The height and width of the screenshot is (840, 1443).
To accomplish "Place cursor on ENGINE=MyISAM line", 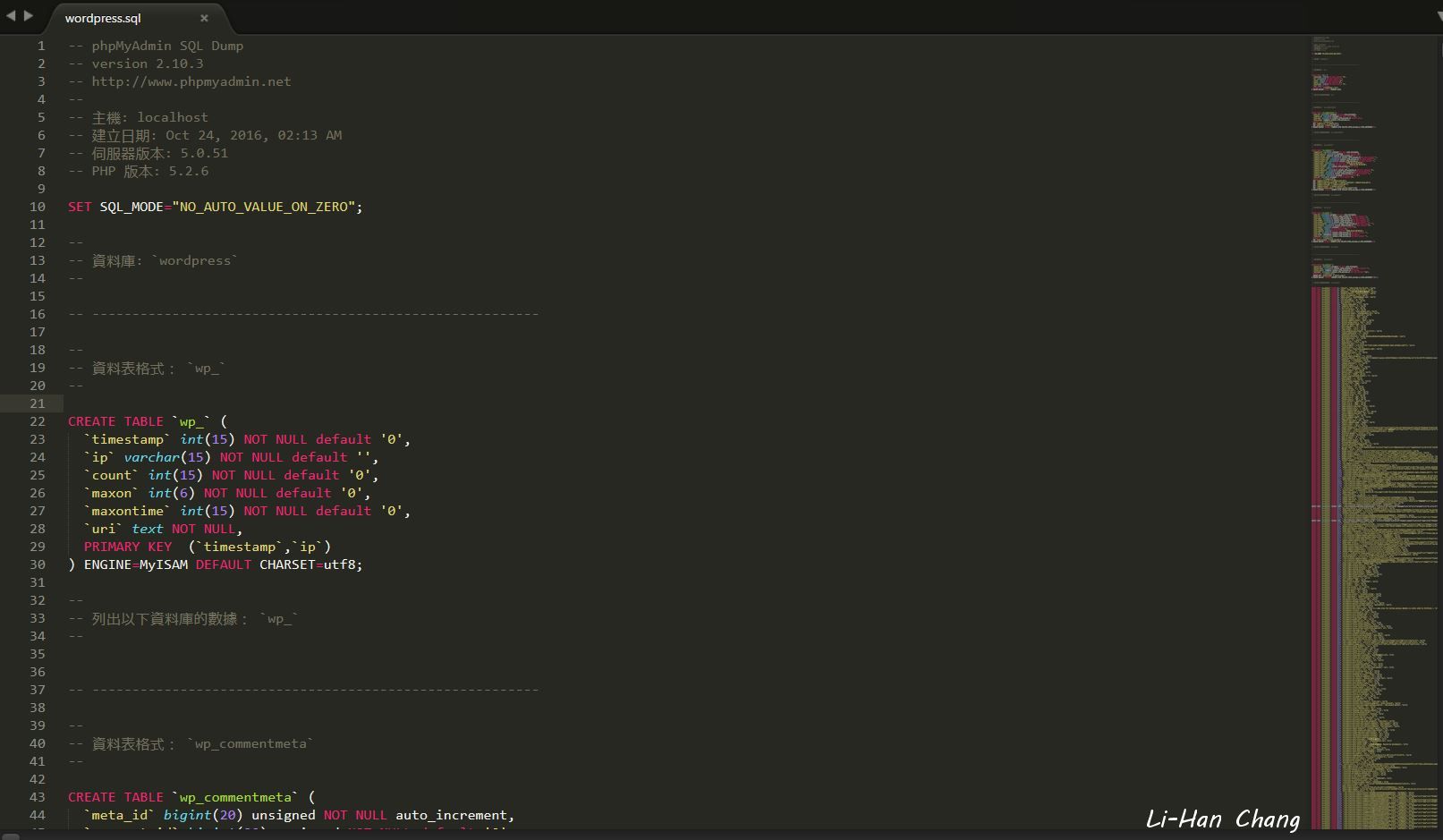I will click(215, 564).
